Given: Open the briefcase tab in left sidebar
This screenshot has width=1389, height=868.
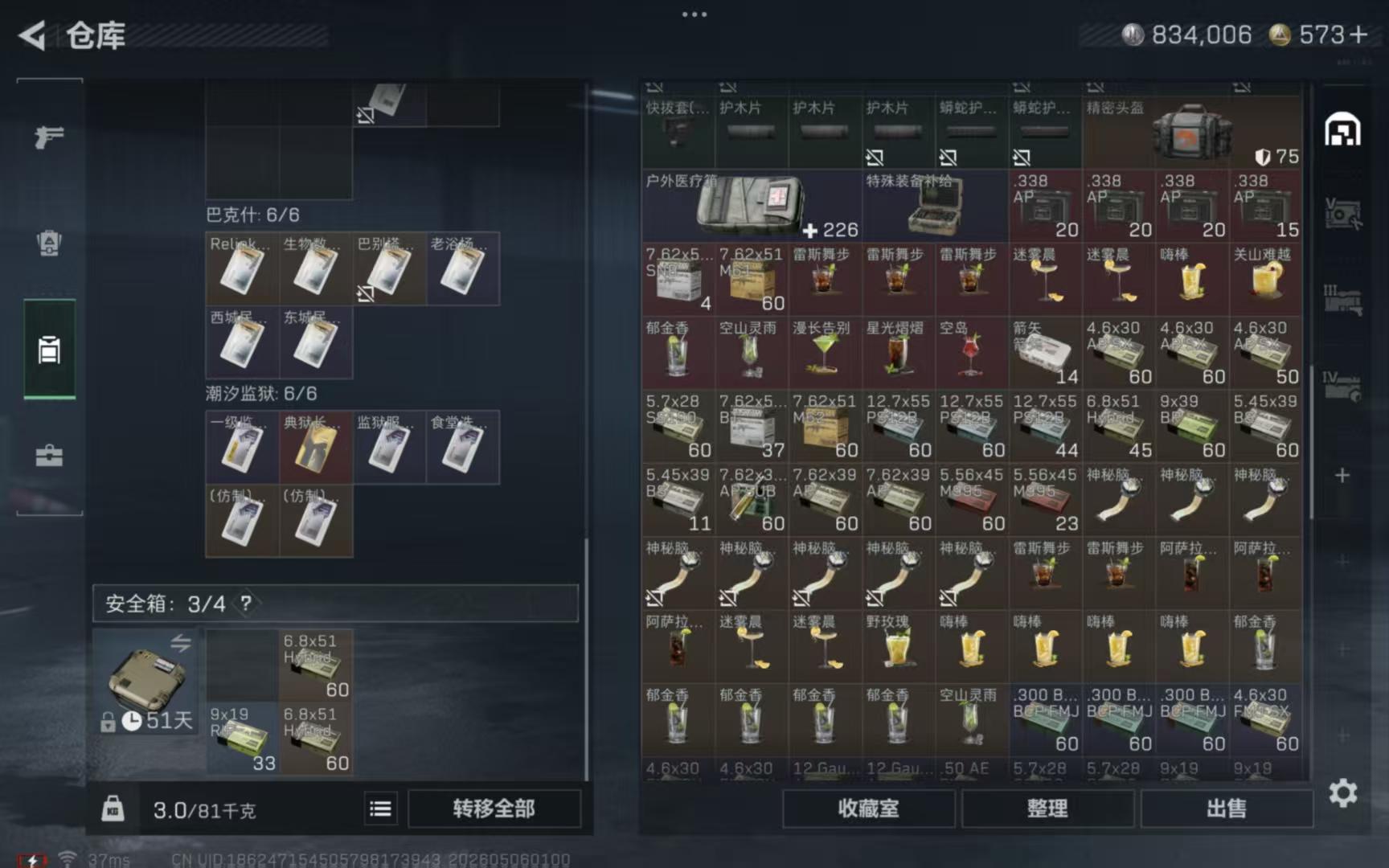Looking at the screenshot, I should 49,456.
